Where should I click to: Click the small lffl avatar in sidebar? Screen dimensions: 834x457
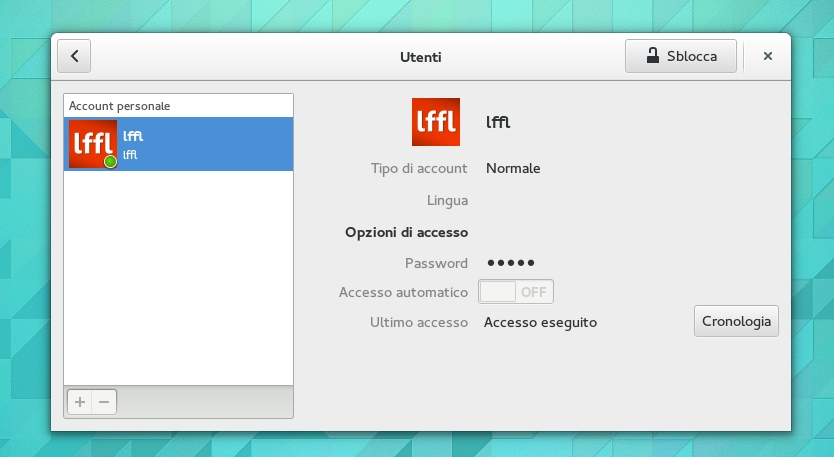93,144
